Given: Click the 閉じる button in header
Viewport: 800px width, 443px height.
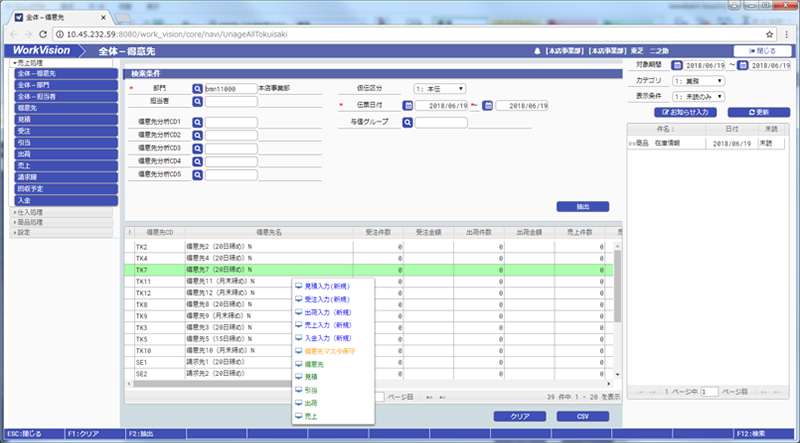Looking at the screenshot, I should tap(763, 51).
